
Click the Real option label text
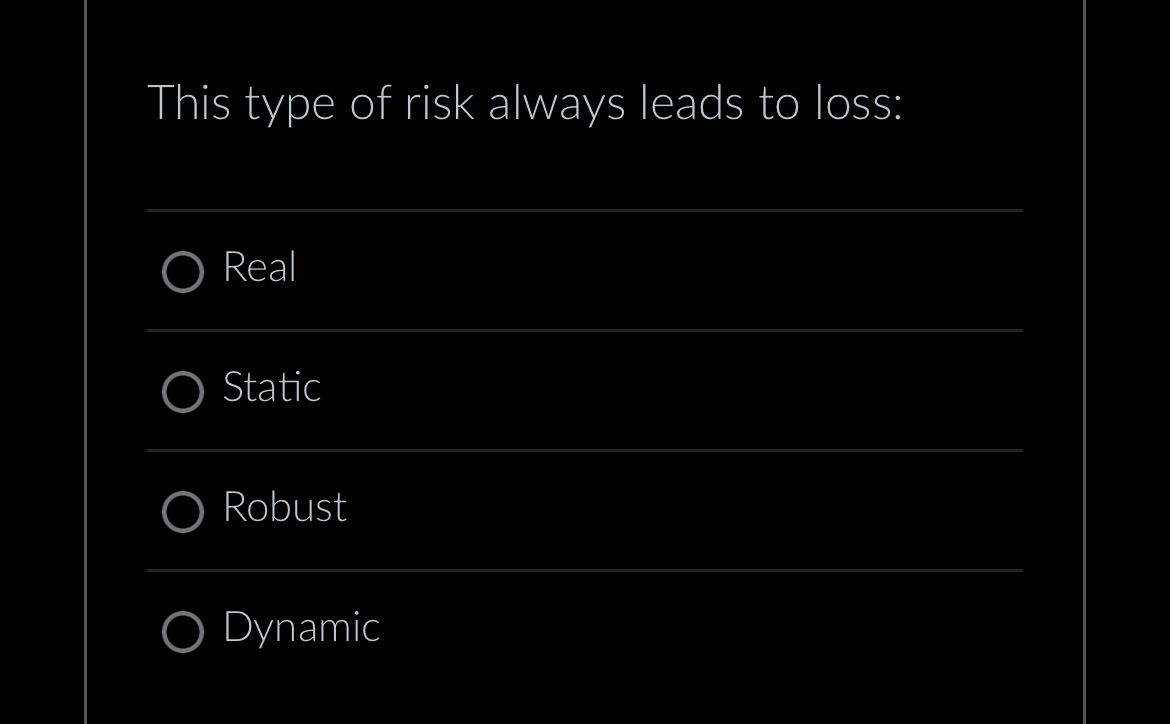click(x=259, y=268)
